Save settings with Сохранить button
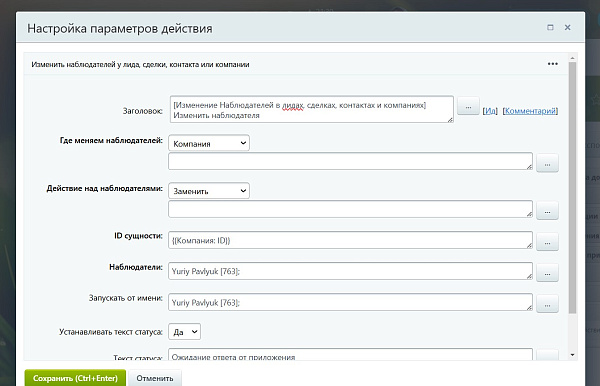The image size is (600, 386). click(75, 378)
